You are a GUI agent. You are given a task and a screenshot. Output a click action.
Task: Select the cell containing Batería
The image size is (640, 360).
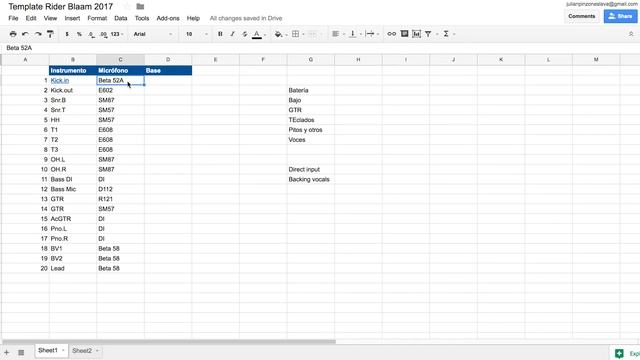coord(311,90)
